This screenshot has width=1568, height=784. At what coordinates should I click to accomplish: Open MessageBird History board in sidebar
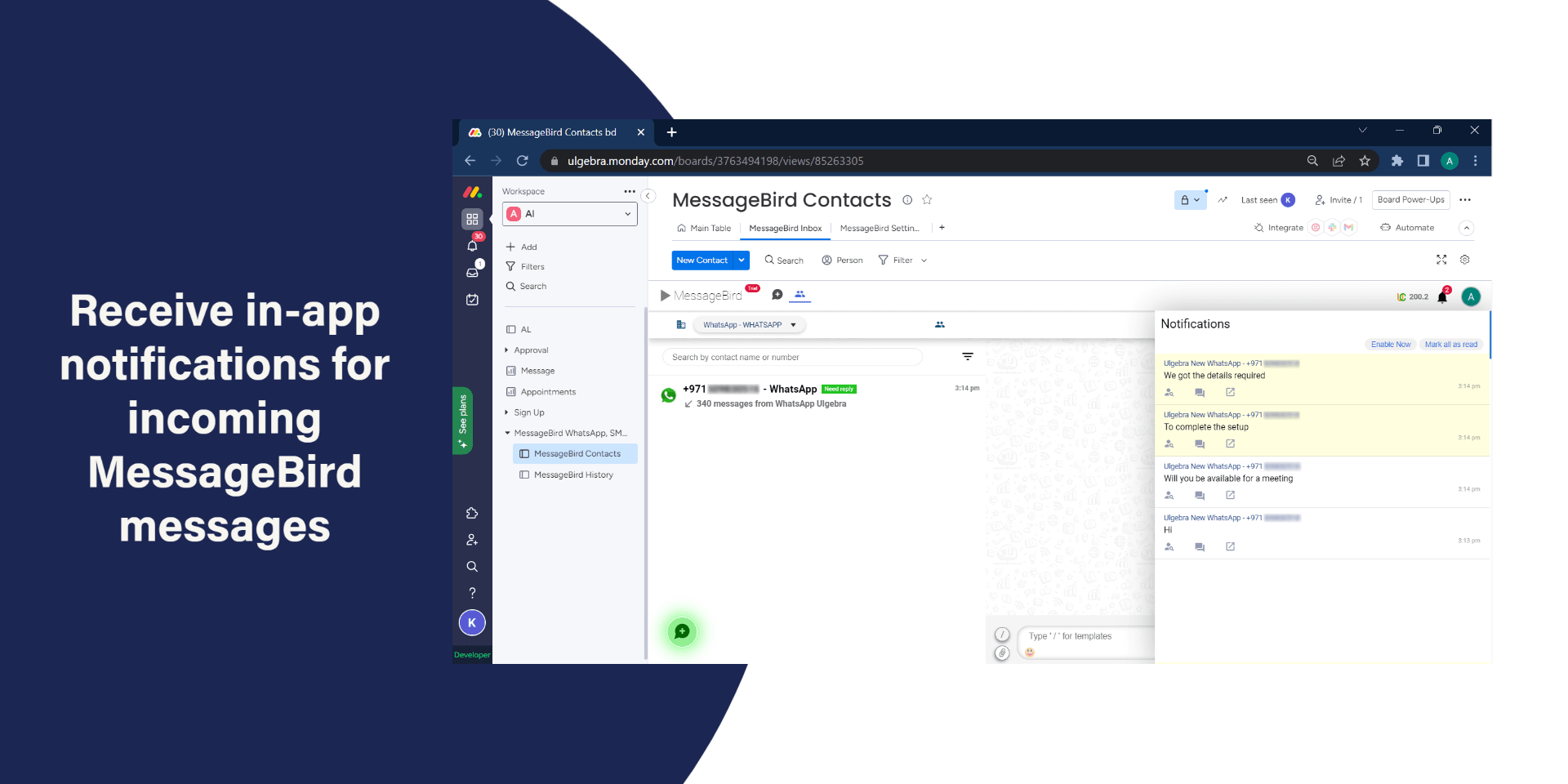coord(574,475)
